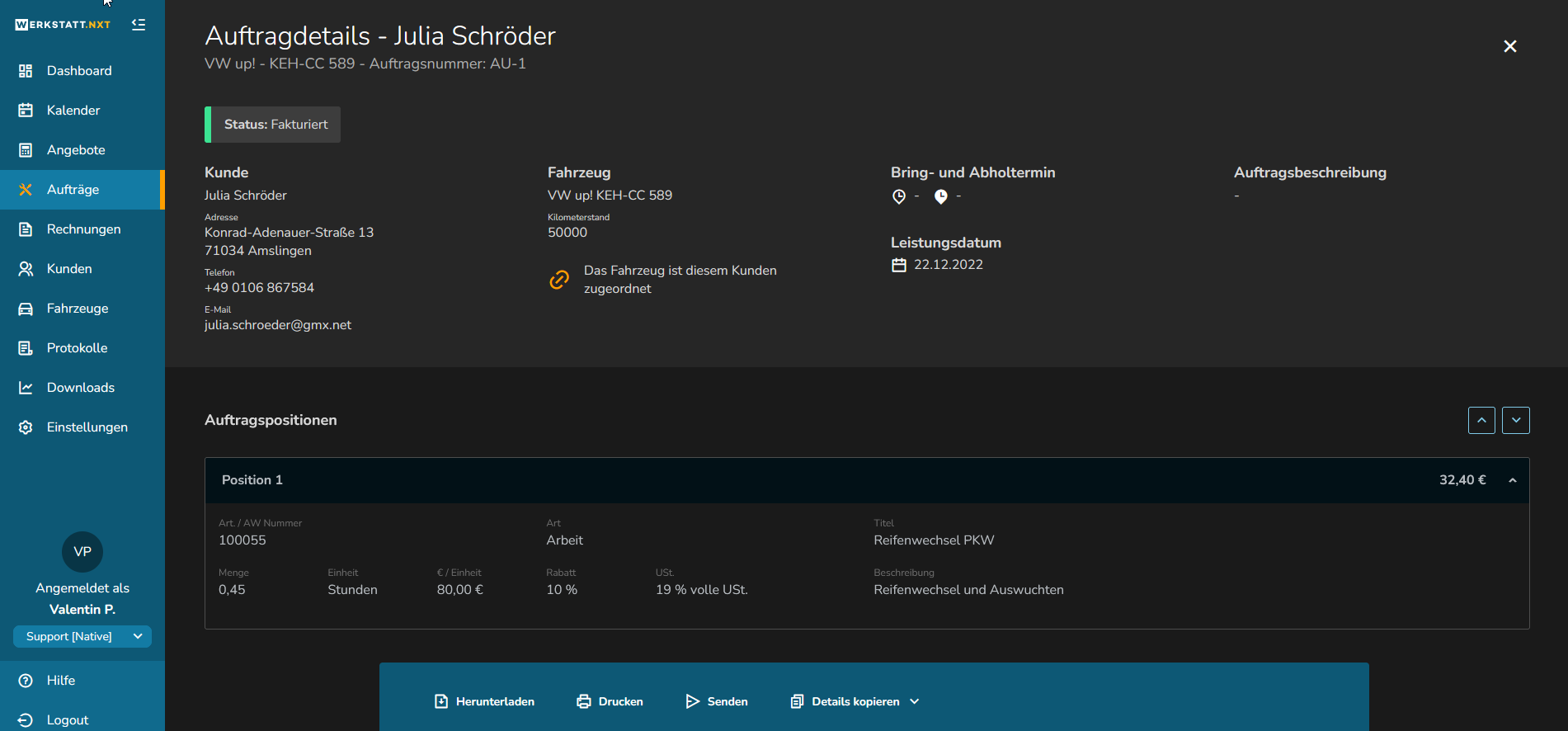Viewport: 1568px width, 731px height.
Task: Collapse Position 1 using its chevron
Action: [1513, 480]
